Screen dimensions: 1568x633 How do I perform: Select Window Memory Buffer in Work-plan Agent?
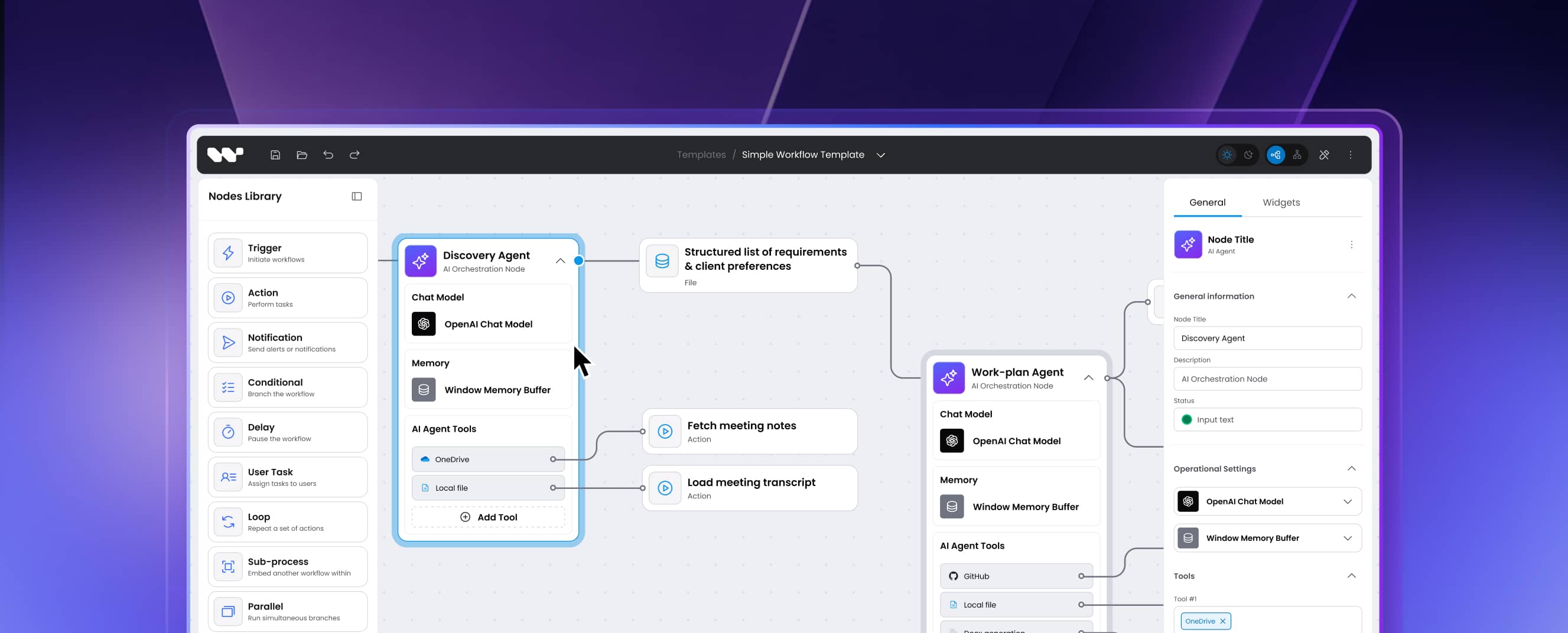click(1016, 507)
